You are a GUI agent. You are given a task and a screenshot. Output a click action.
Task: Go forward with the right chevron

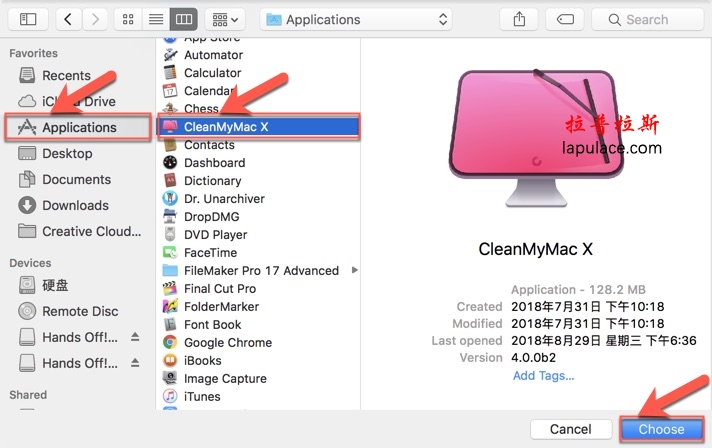[x=95, y=20]
